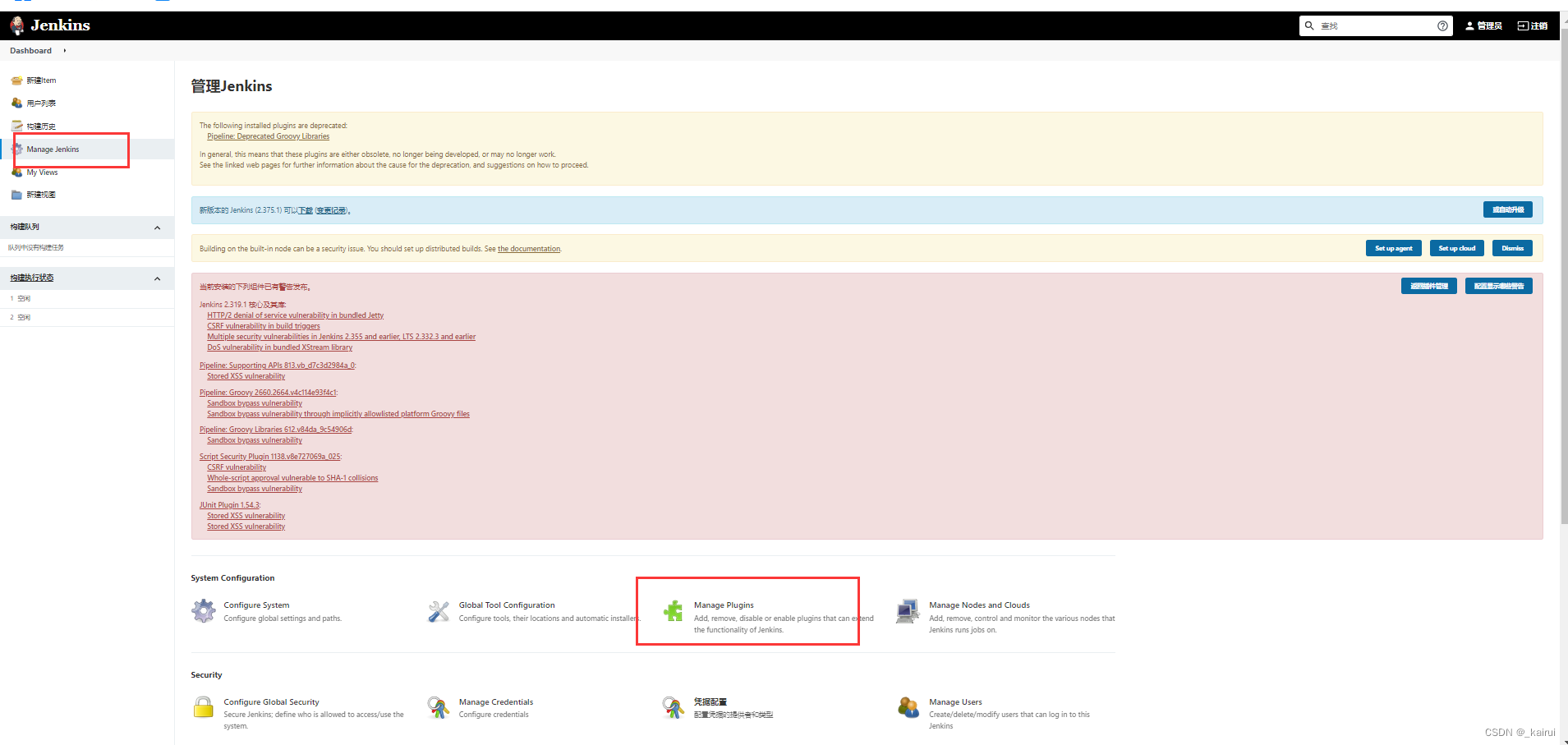
Task: Click the Manage Jenkins gear icon in sidebar
Action: [x=17, y=149]
